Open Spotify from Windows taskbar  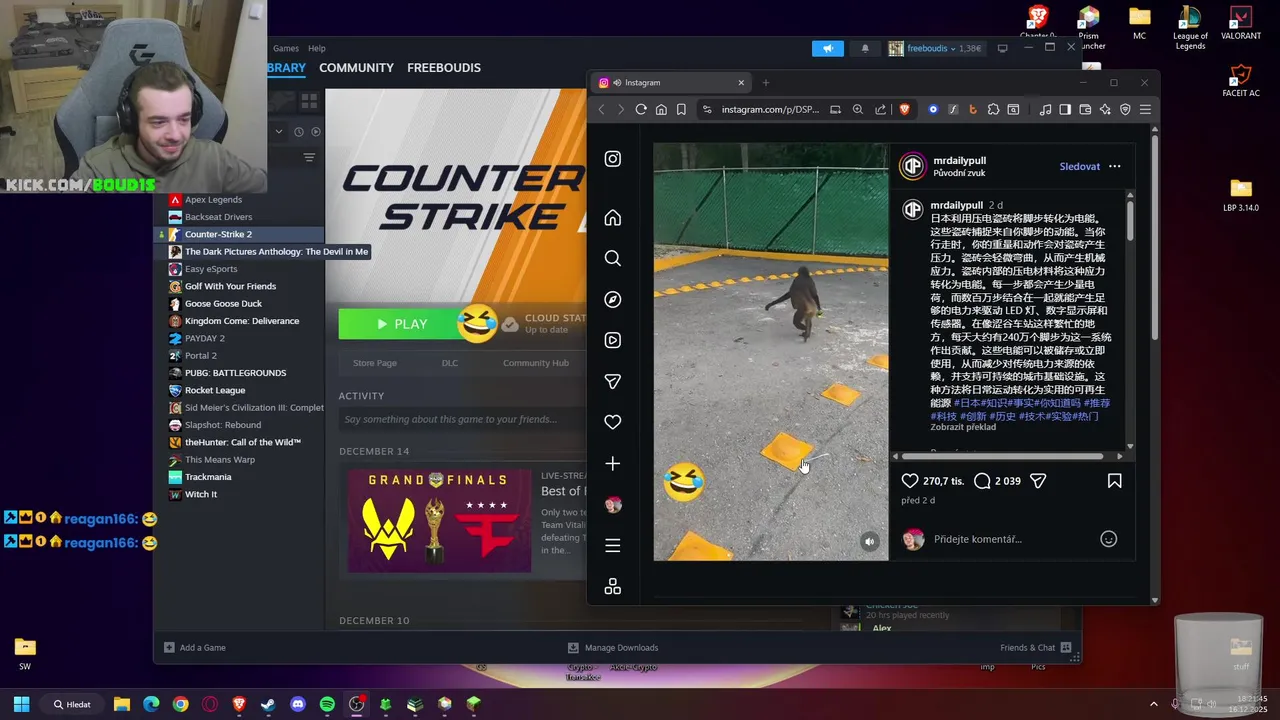tap(327, 704)
